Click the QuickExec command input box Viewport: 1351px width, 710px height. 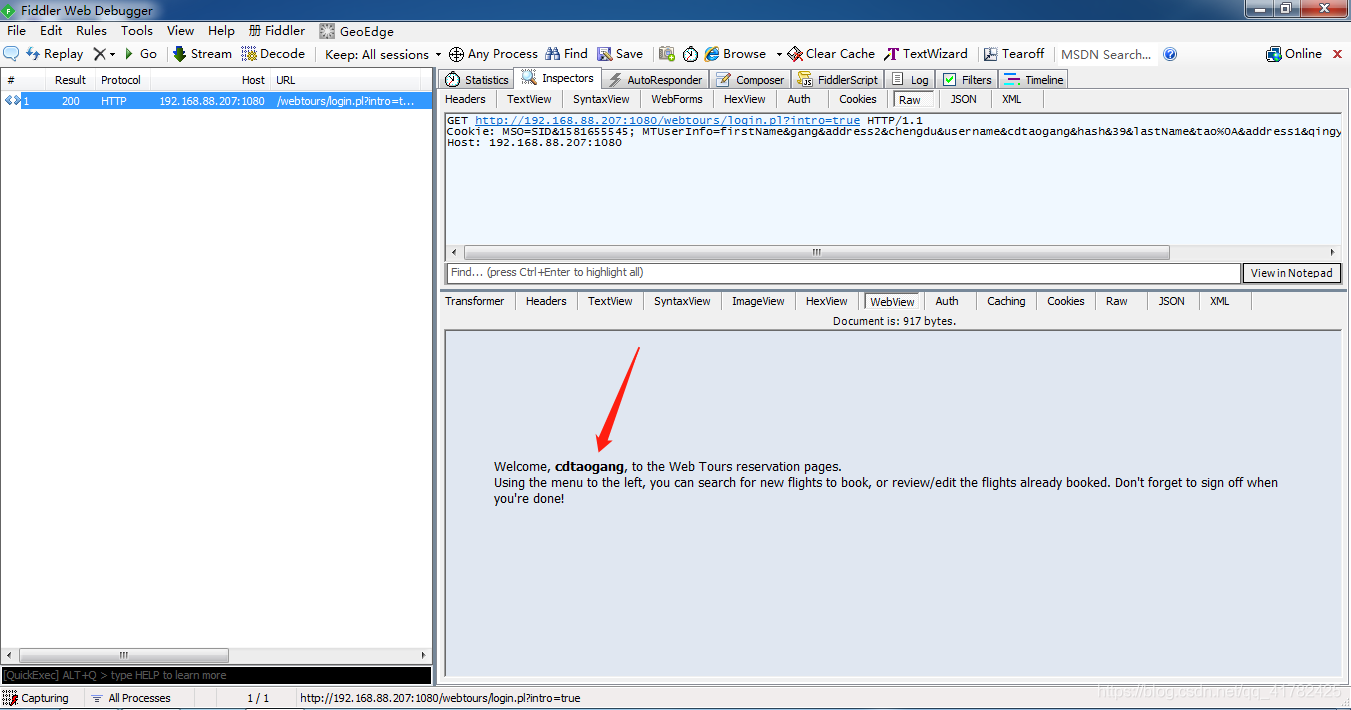[216, 676]
